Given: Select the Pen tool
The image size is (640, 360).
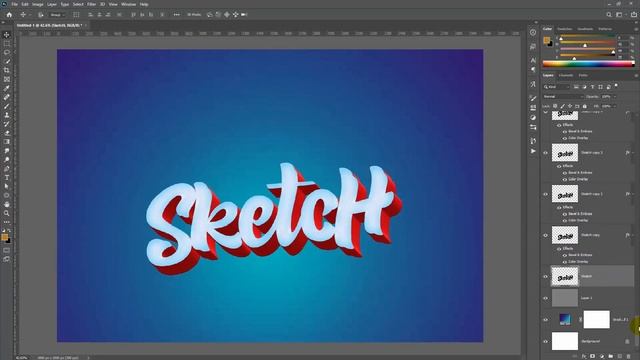Looking at the screenshot, I should (x=7, y=169).
